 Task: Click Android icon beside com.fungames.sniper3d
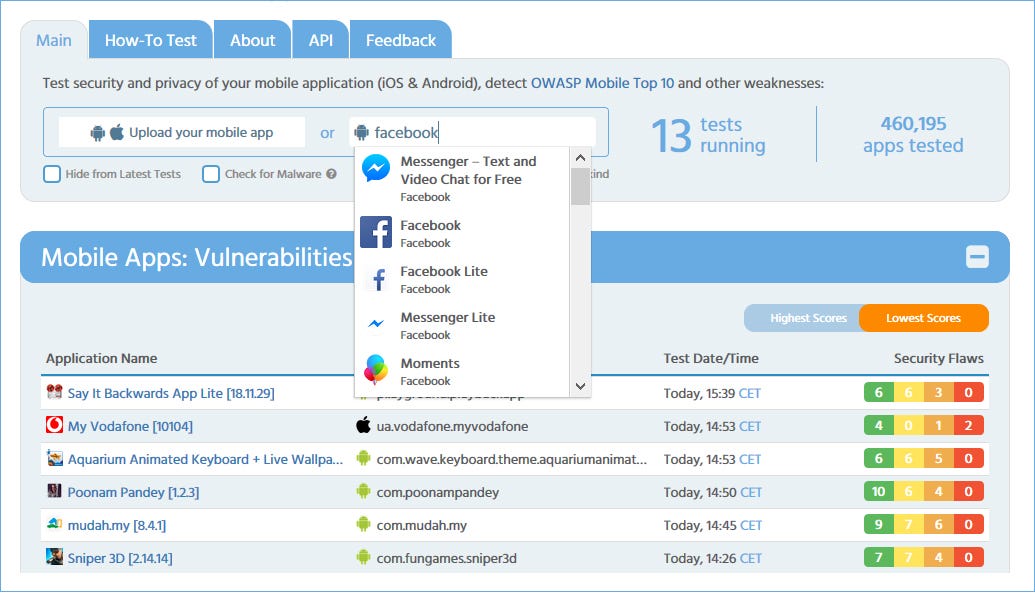coord(363,557)
